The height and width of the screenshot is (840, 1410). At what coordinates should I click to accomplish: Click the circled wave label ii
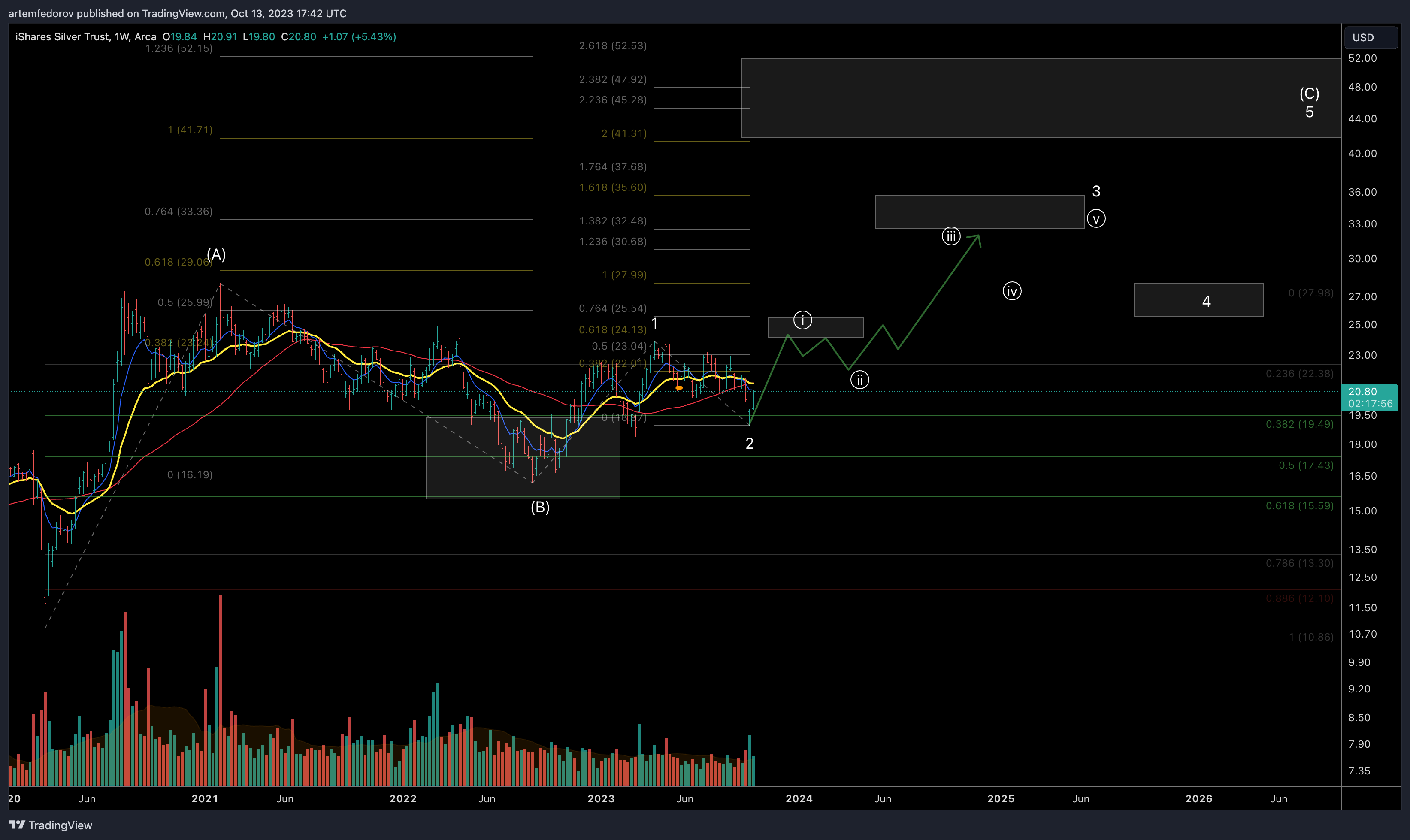[x=860, y=380]
